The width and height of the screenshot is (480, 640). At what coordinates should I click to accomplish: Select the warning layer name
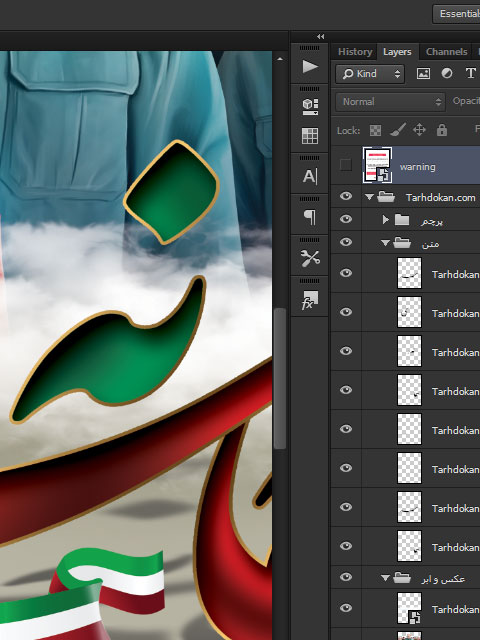[x=418, y=167]
